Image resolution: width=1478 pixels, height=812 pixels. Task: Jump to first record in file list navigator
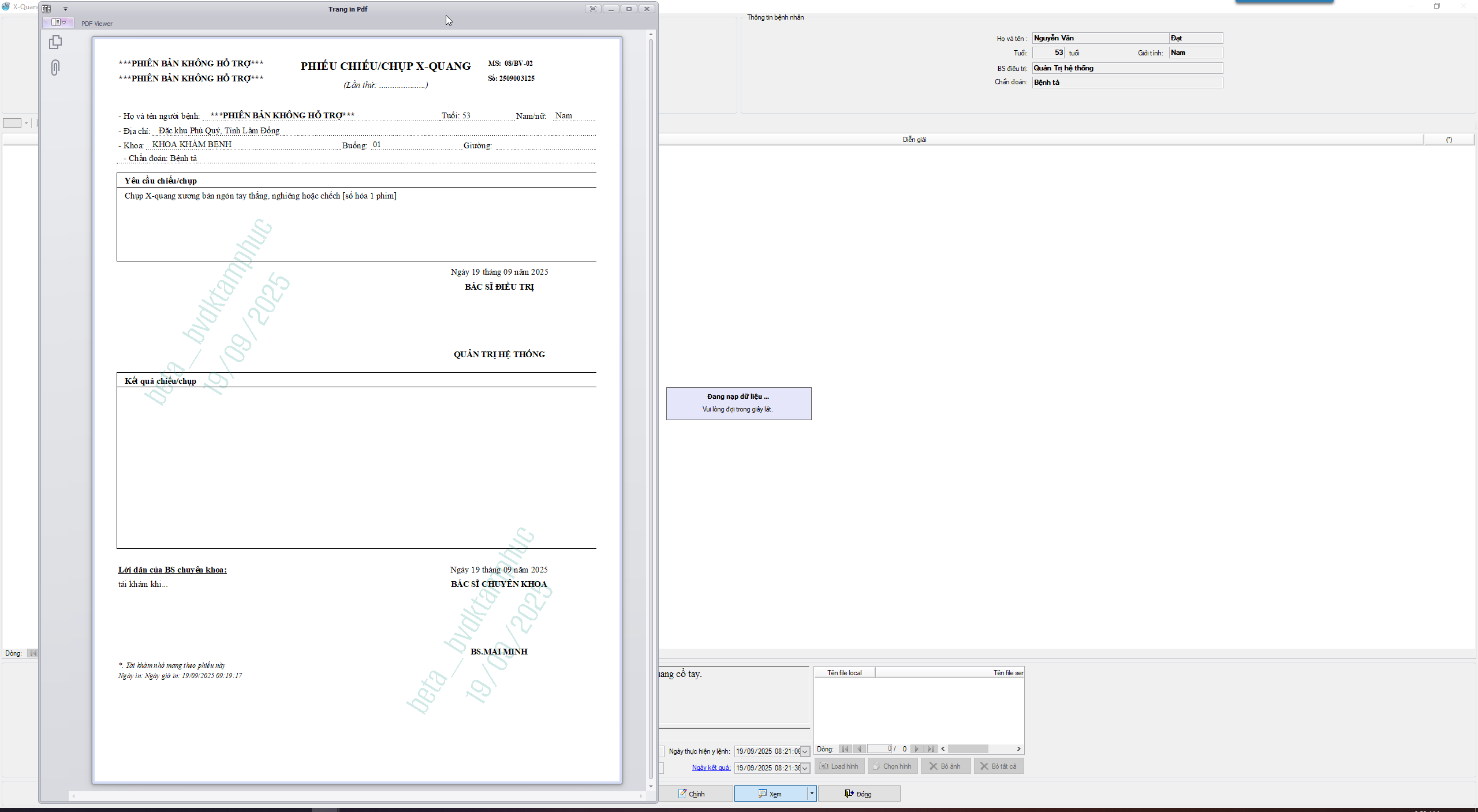pos(845,749)
